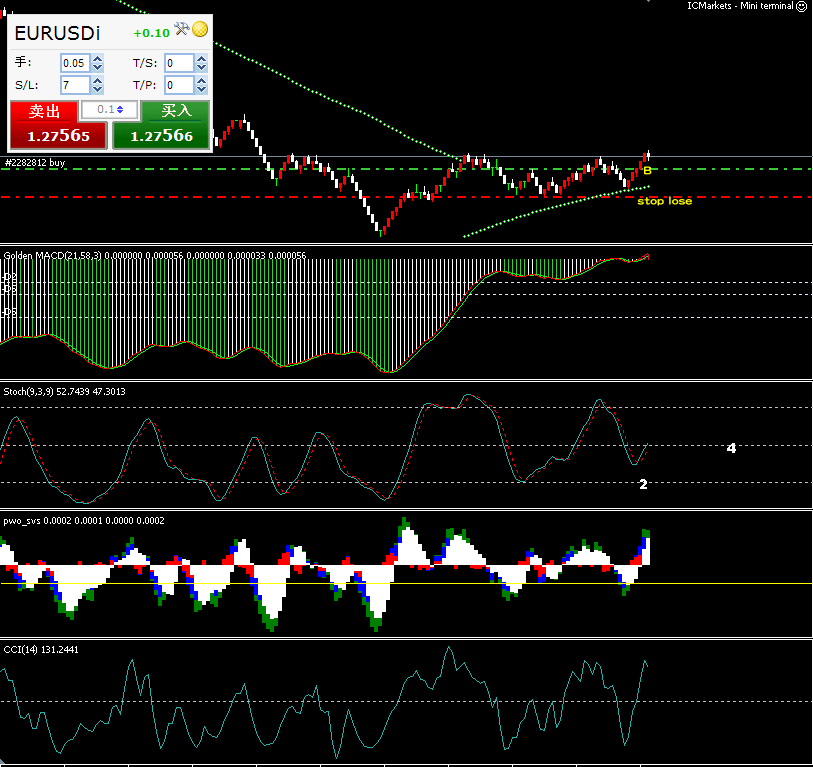Image resolution: width=813 pixels, height=767 pixels.
Task: Click the 手: lots label
Action: pyautogui.click(x=23, y=62)
